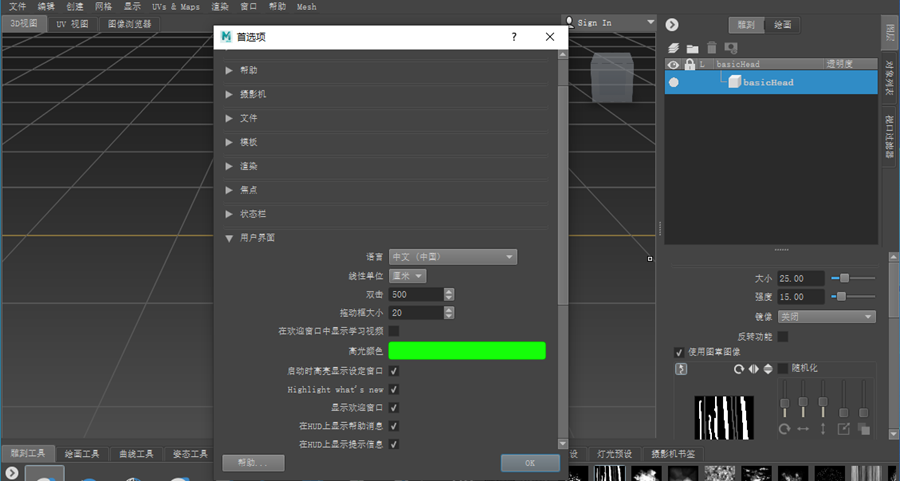
Task: Open the 文件 menu
Action: pos(18,6)
